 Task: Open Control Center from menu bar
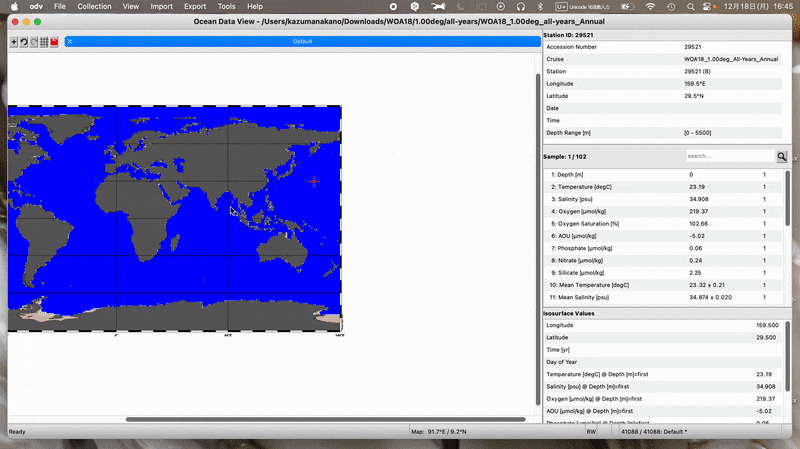(708, 7)
